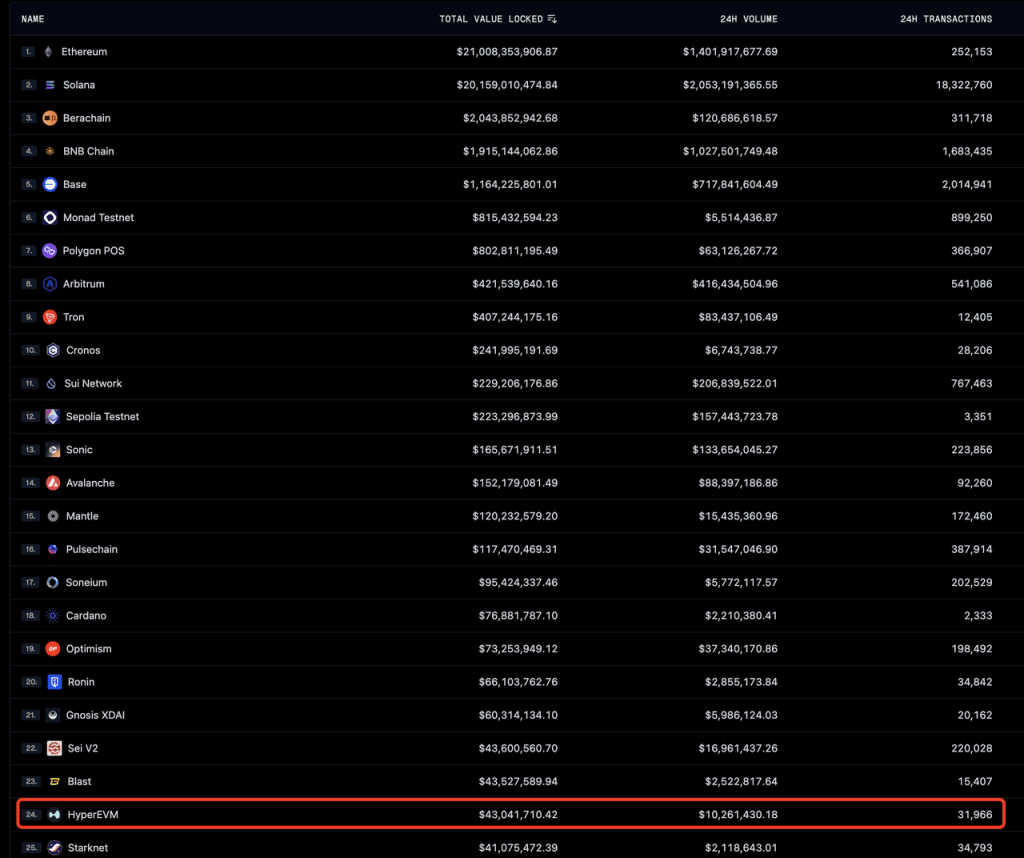The image size is (1024, 858).
Task: Click the Blast logo icon
Action: click(x=55, y=782)
